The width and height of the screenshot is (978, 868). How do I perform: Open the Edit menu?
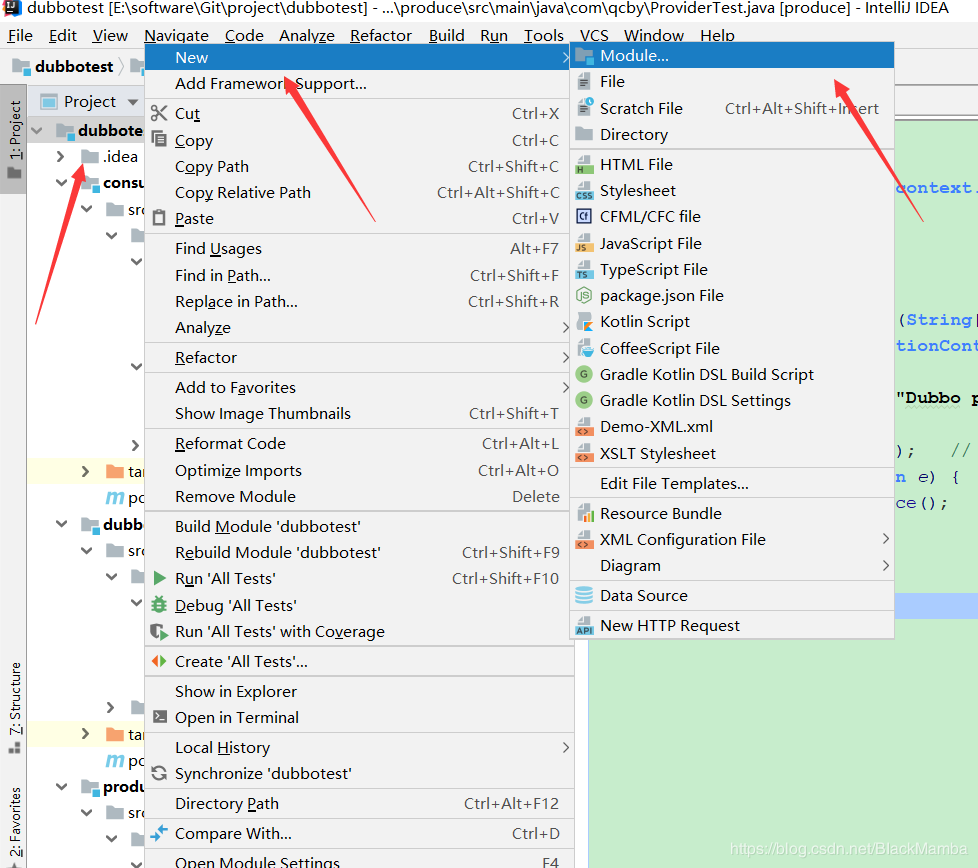tap(63, 36)
